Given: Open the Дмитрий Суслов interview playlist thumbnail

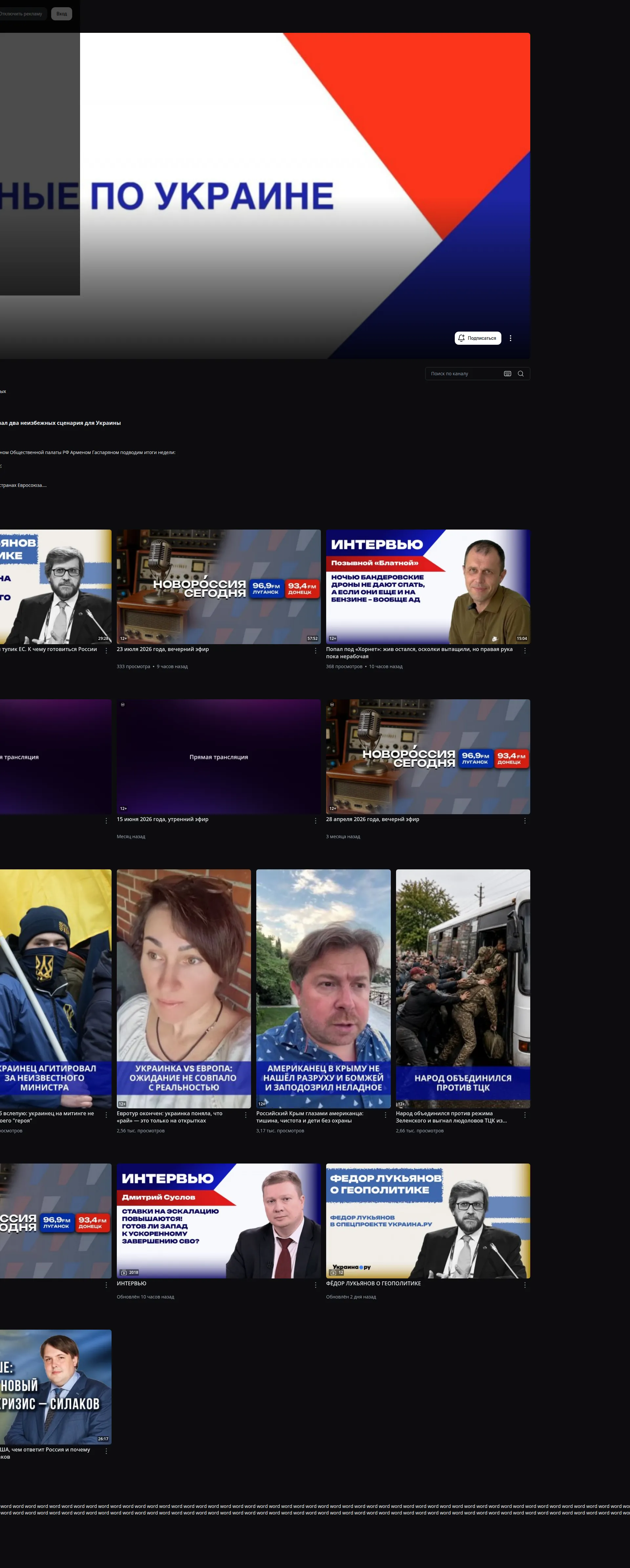Looking at the screenshot, I should [219, 1220].
